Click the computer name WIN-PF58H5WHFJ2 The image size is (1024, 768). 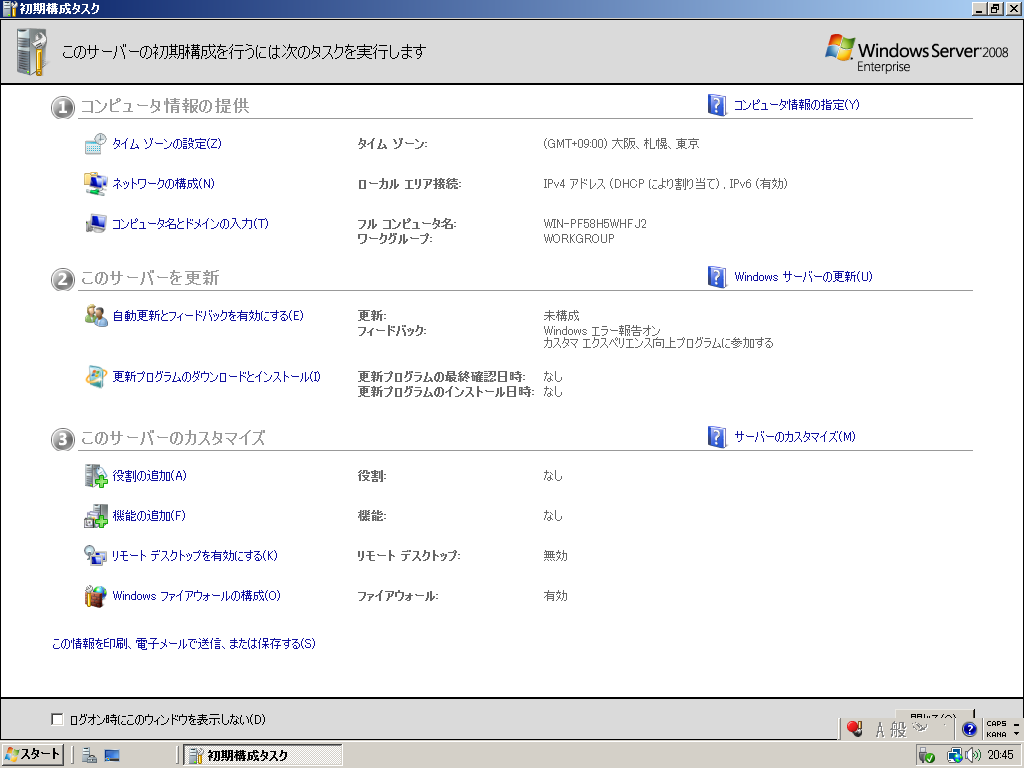tap(595, 223)
